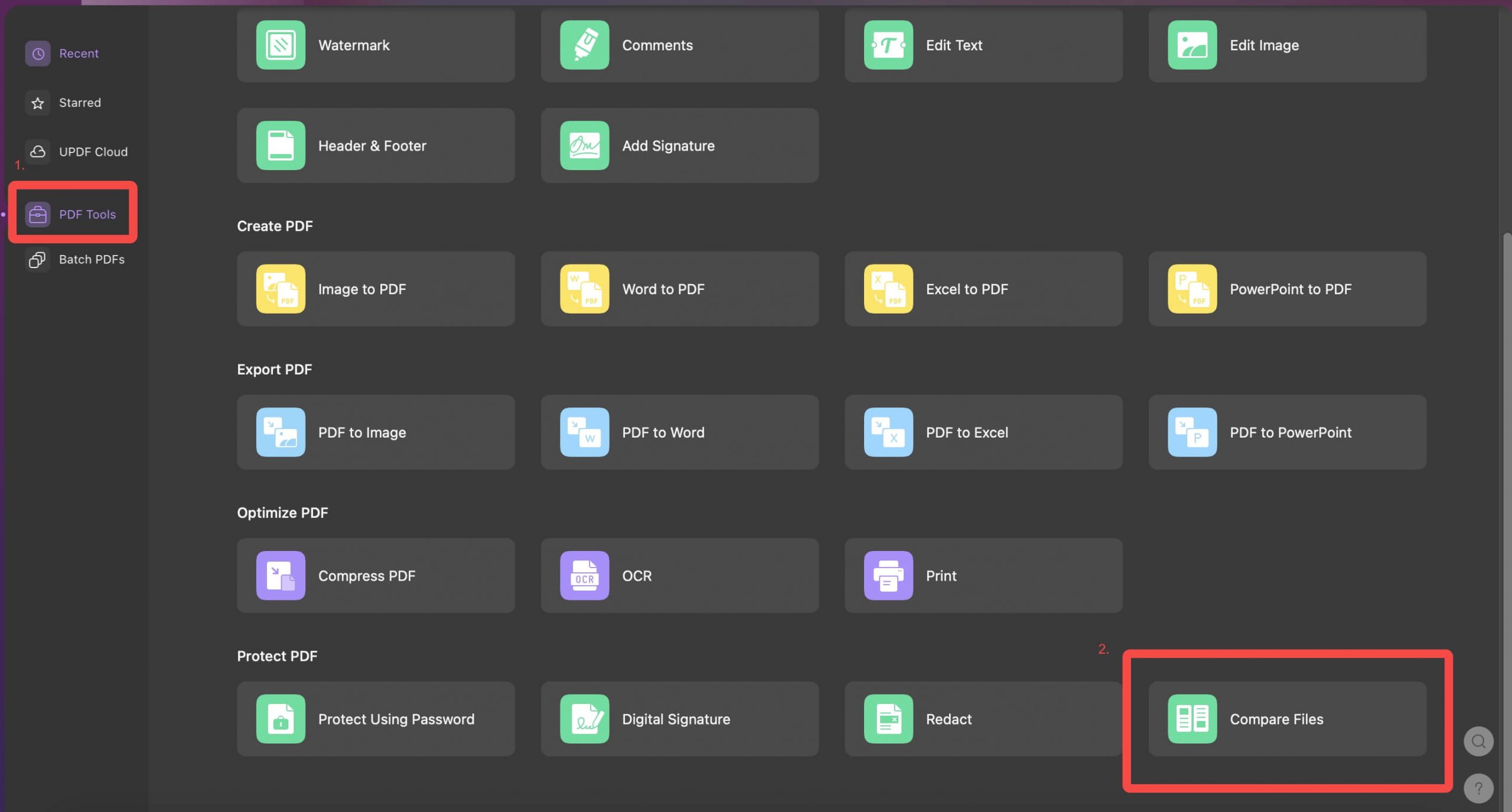Select the Add Signature tool
The height and width of the screenshot is (812, 1512).
[680, 145]
